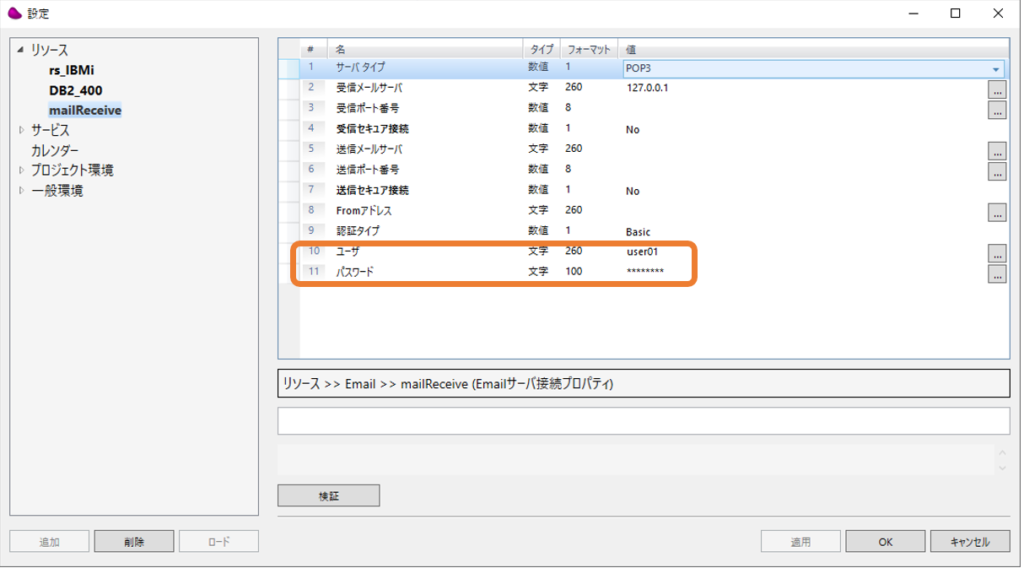
Task: Open browse button for ユーザ row
Action: tap(997, 253)
